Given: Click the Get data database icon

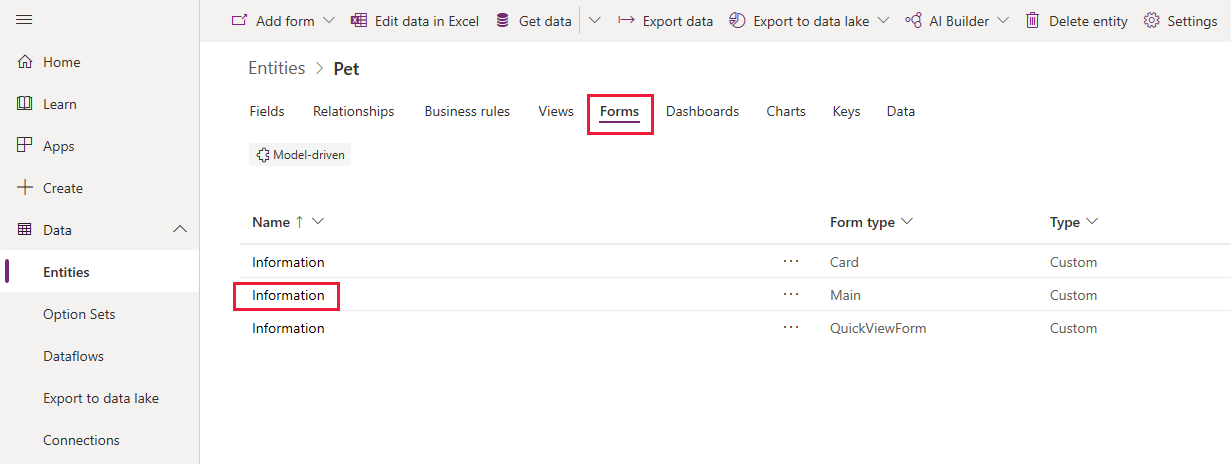Looking at the screenshot, I should click(x=502, y=21).
